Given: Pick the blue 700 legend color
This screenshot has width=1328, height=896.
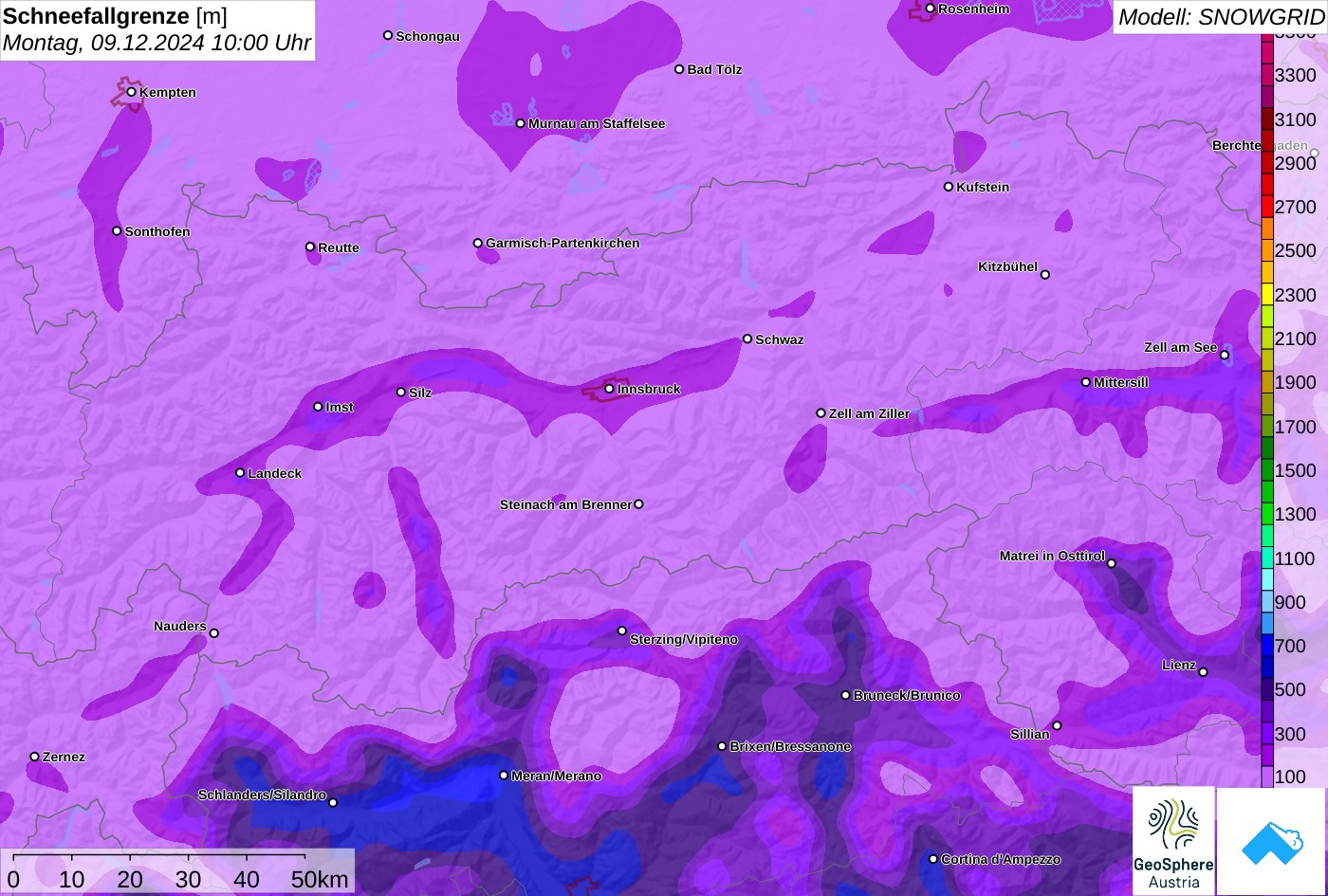Looking at the screenshot, I should (1267, 646).
